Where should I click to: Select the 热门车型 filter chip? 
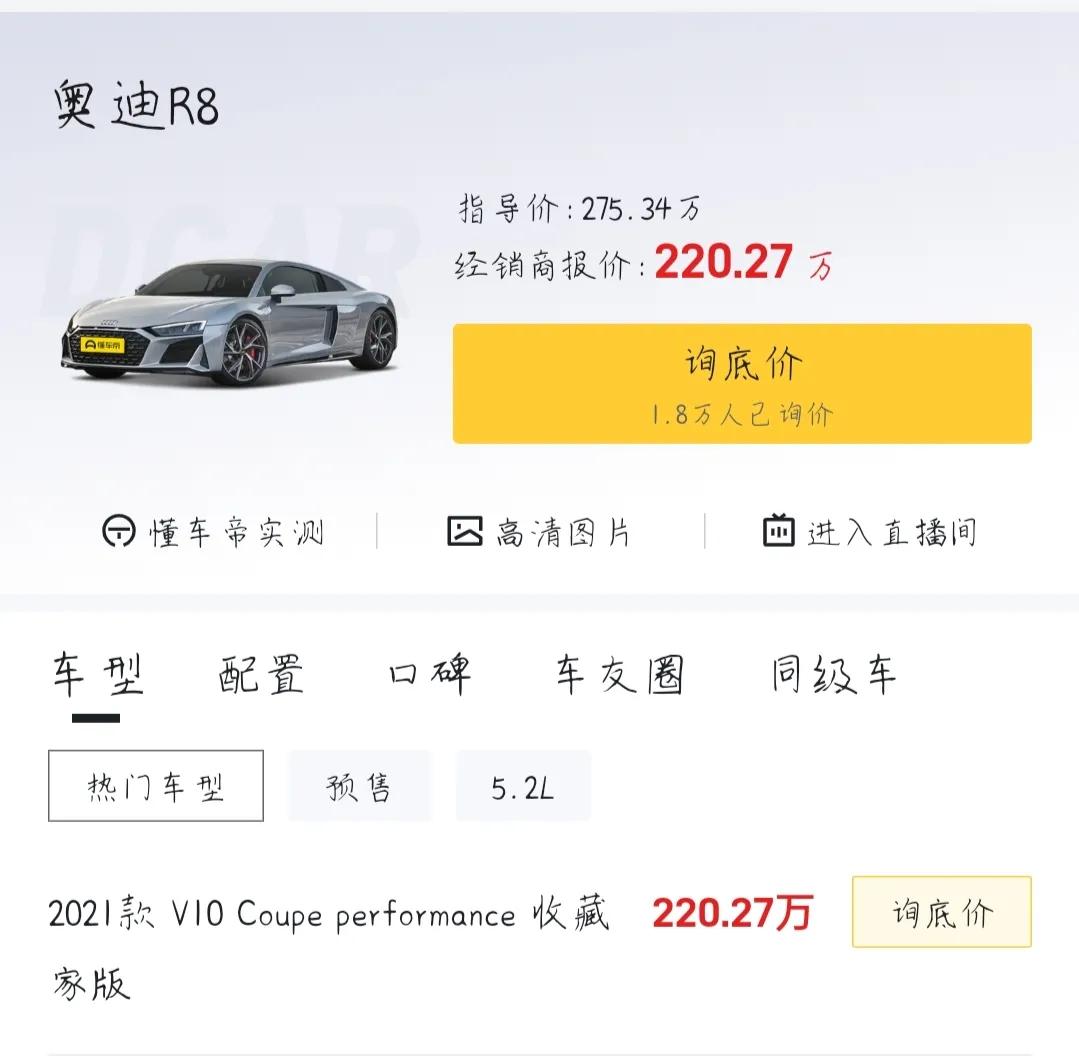[154, 786]
